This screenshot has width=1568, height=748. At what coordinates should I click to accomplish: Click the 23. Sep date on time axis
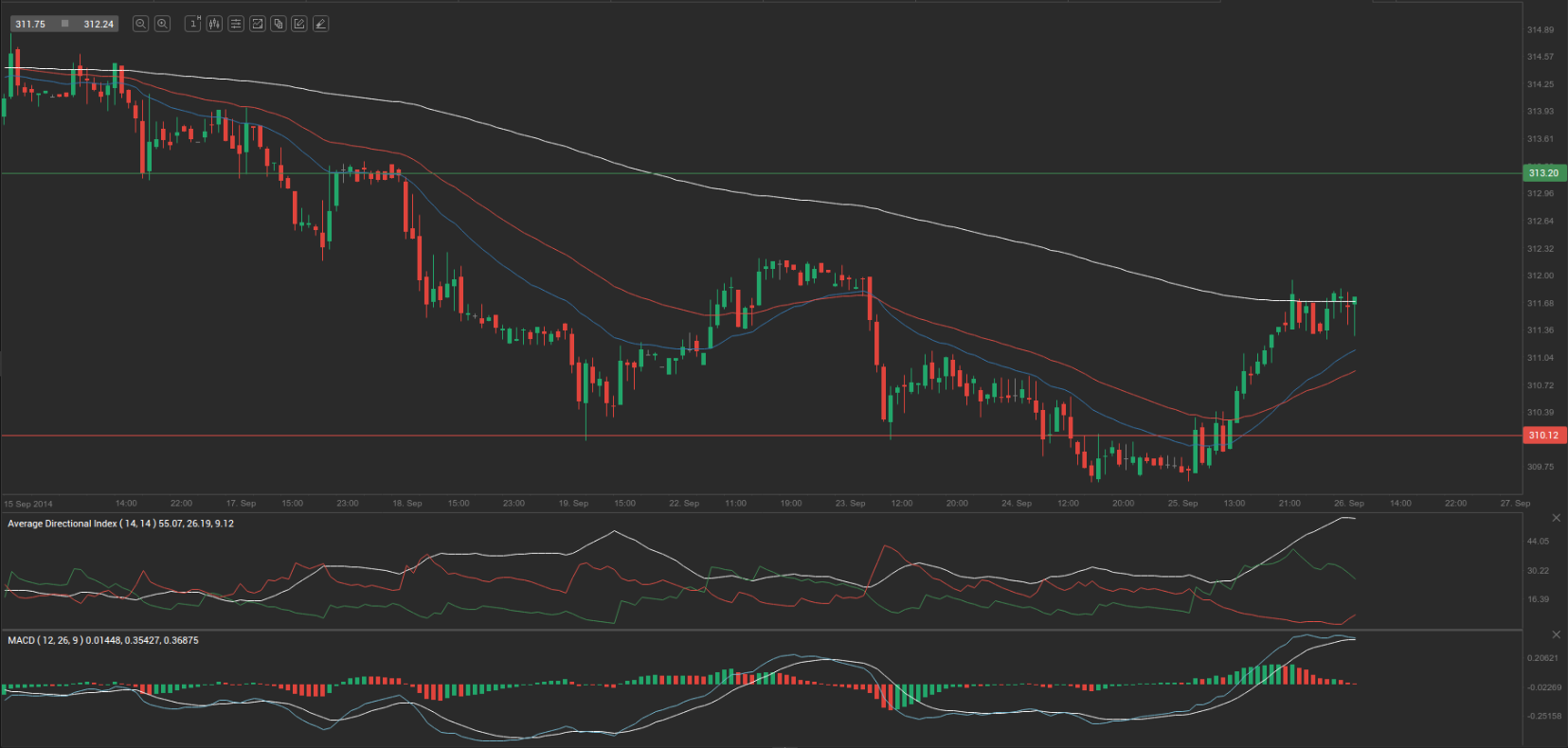850,504
